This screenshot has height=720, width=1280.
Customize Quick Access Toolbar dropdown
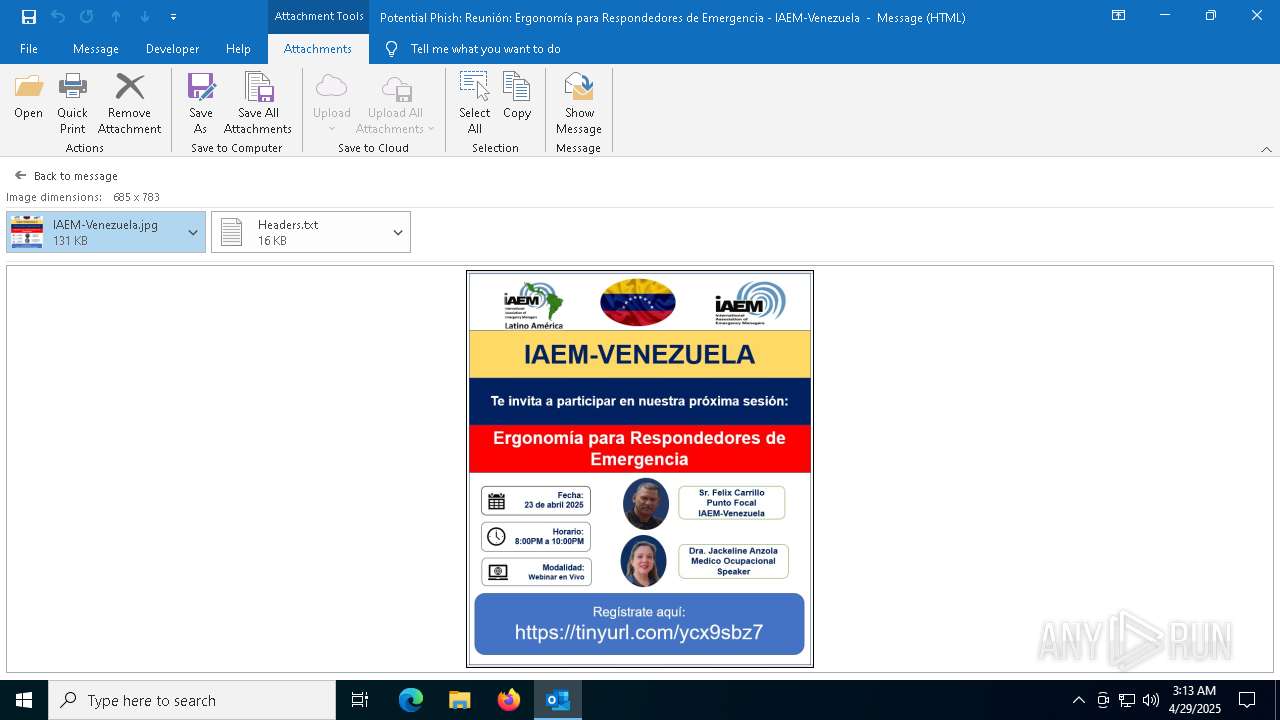[173, 17]
